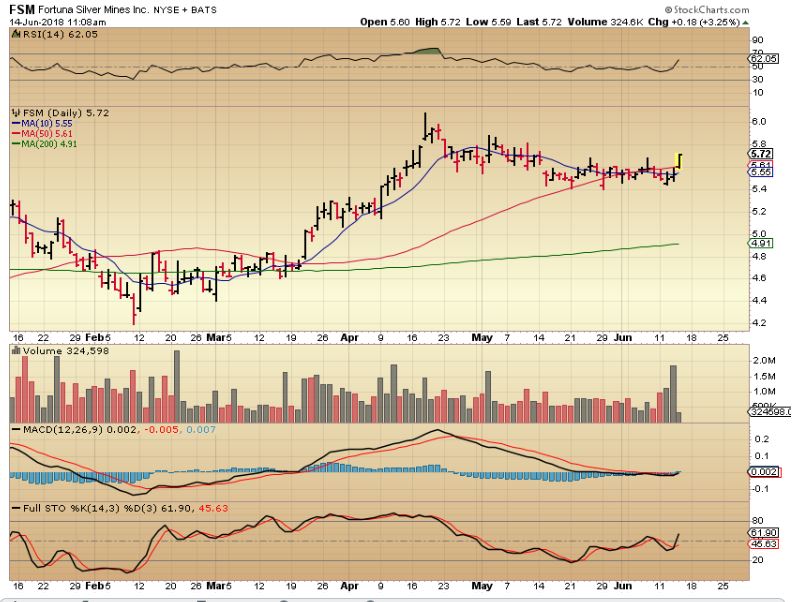Click the StockCharts.com copyright text
Viewport: 812px width, 602px height.
707,9
